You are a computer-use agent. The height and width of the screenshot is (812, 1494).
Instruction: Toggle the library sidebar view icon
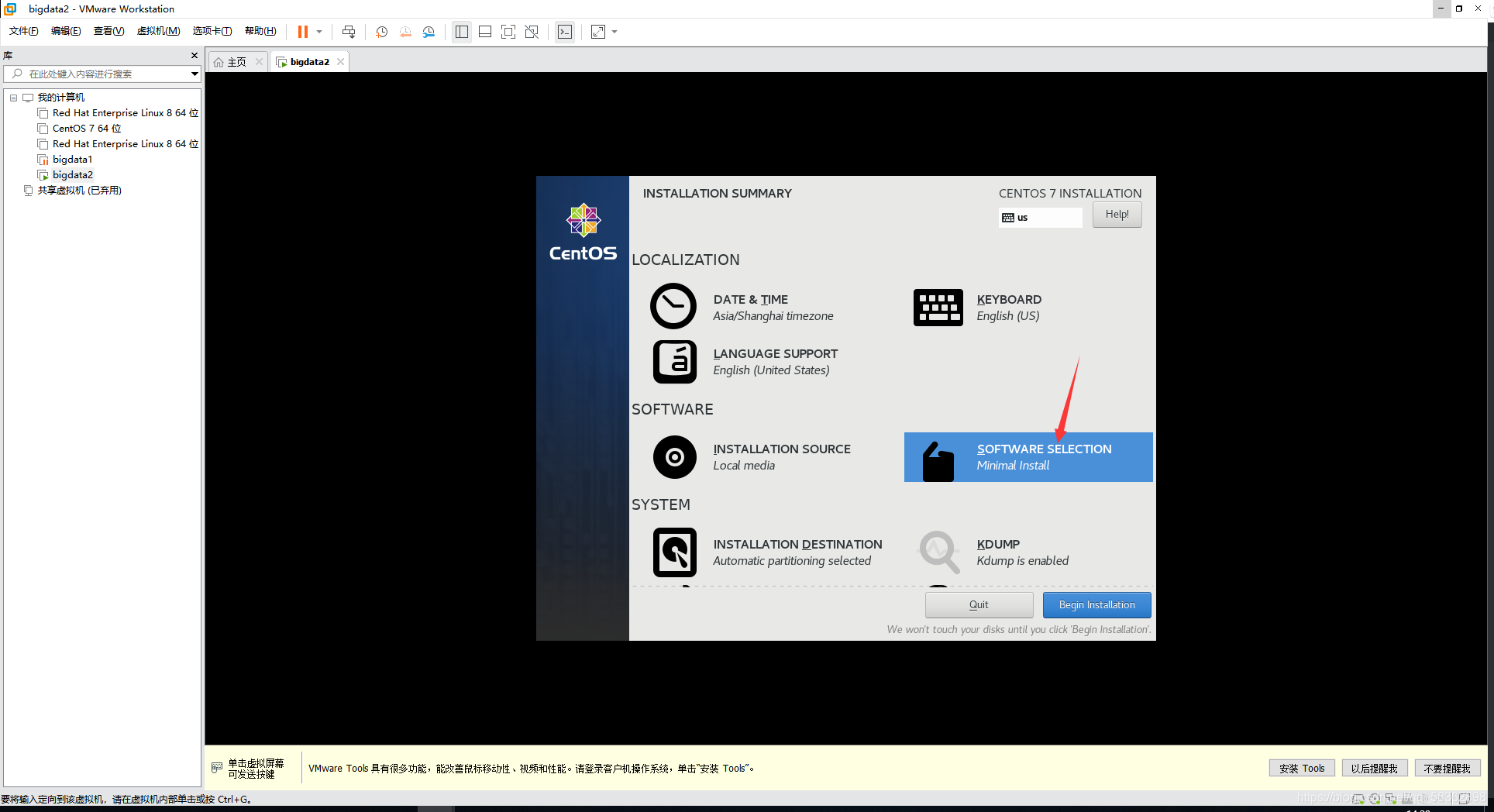click(462, 32)
